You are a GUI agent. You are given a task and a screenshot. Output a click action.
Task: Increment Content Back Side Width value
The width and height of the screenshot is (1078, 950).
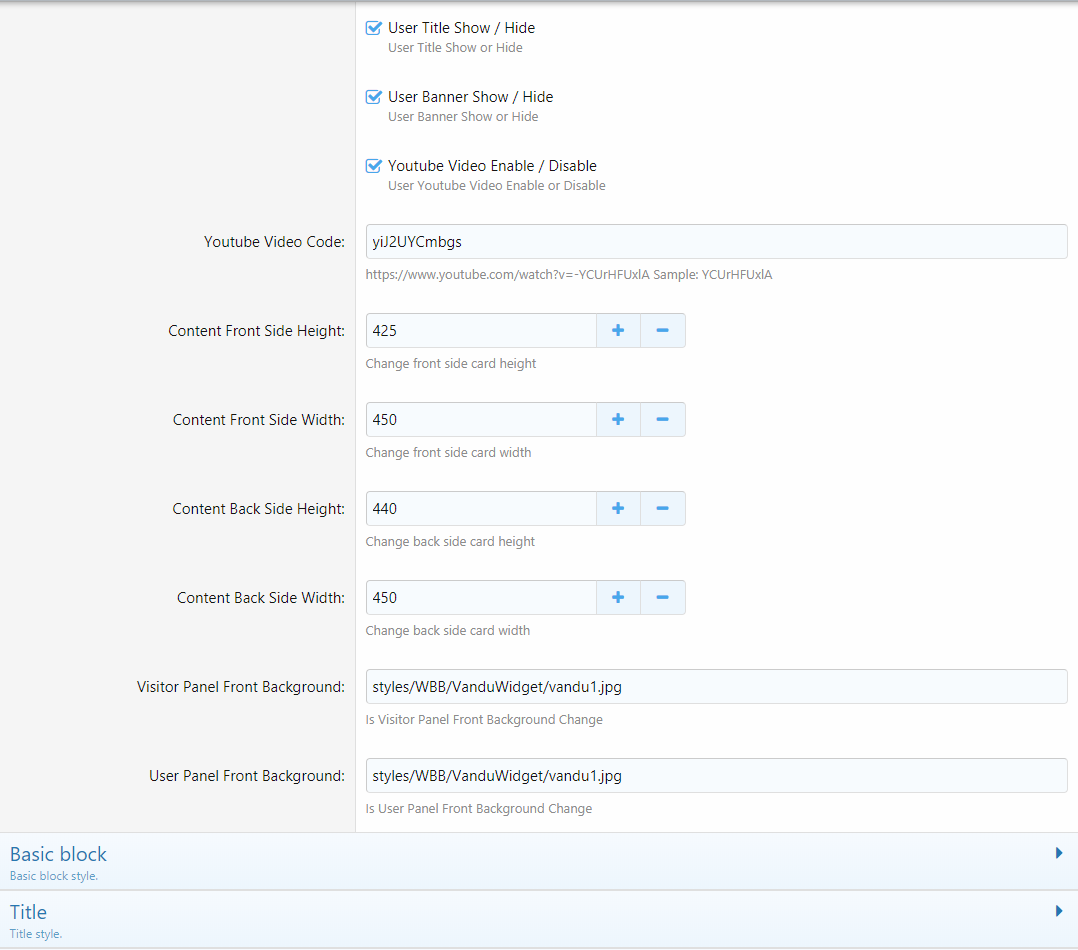coord(618,598)
